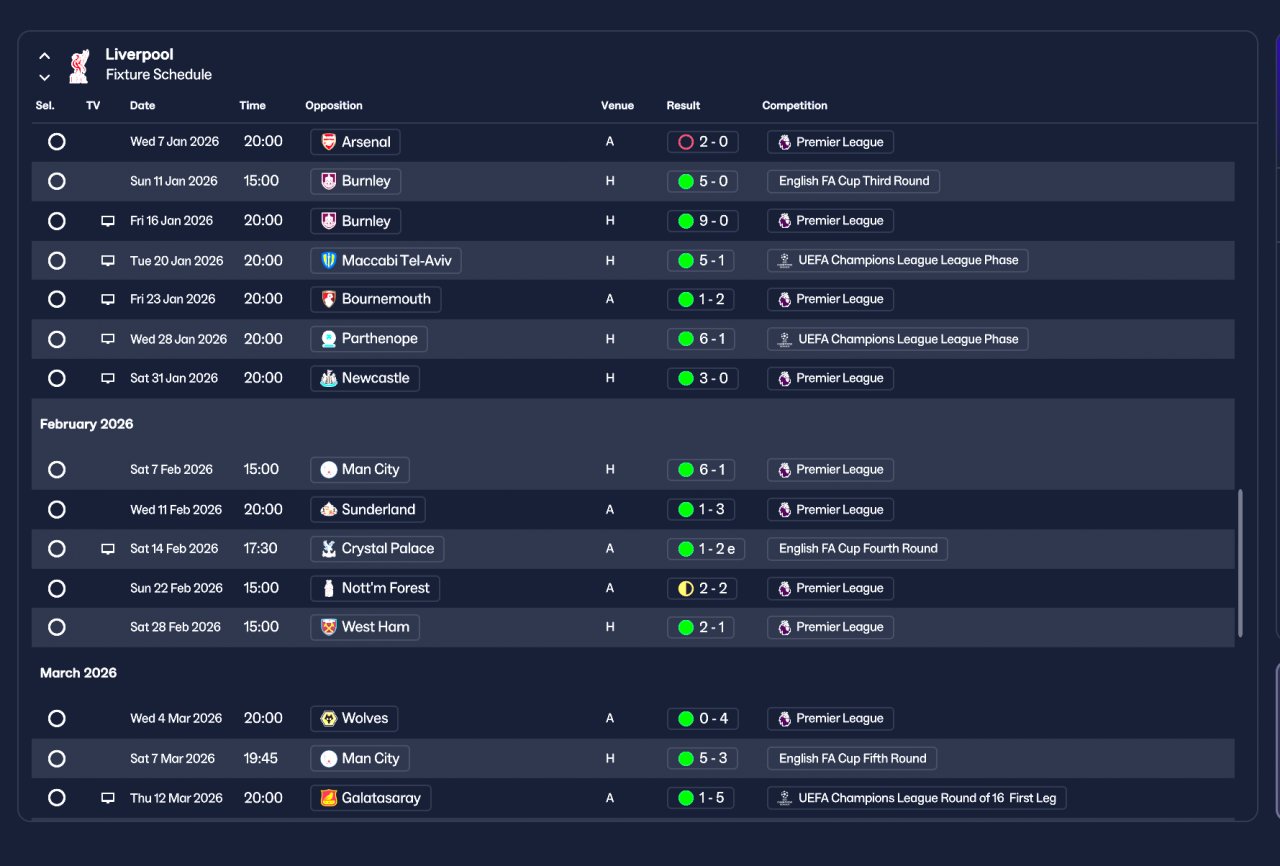Click the fixture list vertical scrollbar
Viewport: 1280px width, 866px height.
[x=1241, y=563]
